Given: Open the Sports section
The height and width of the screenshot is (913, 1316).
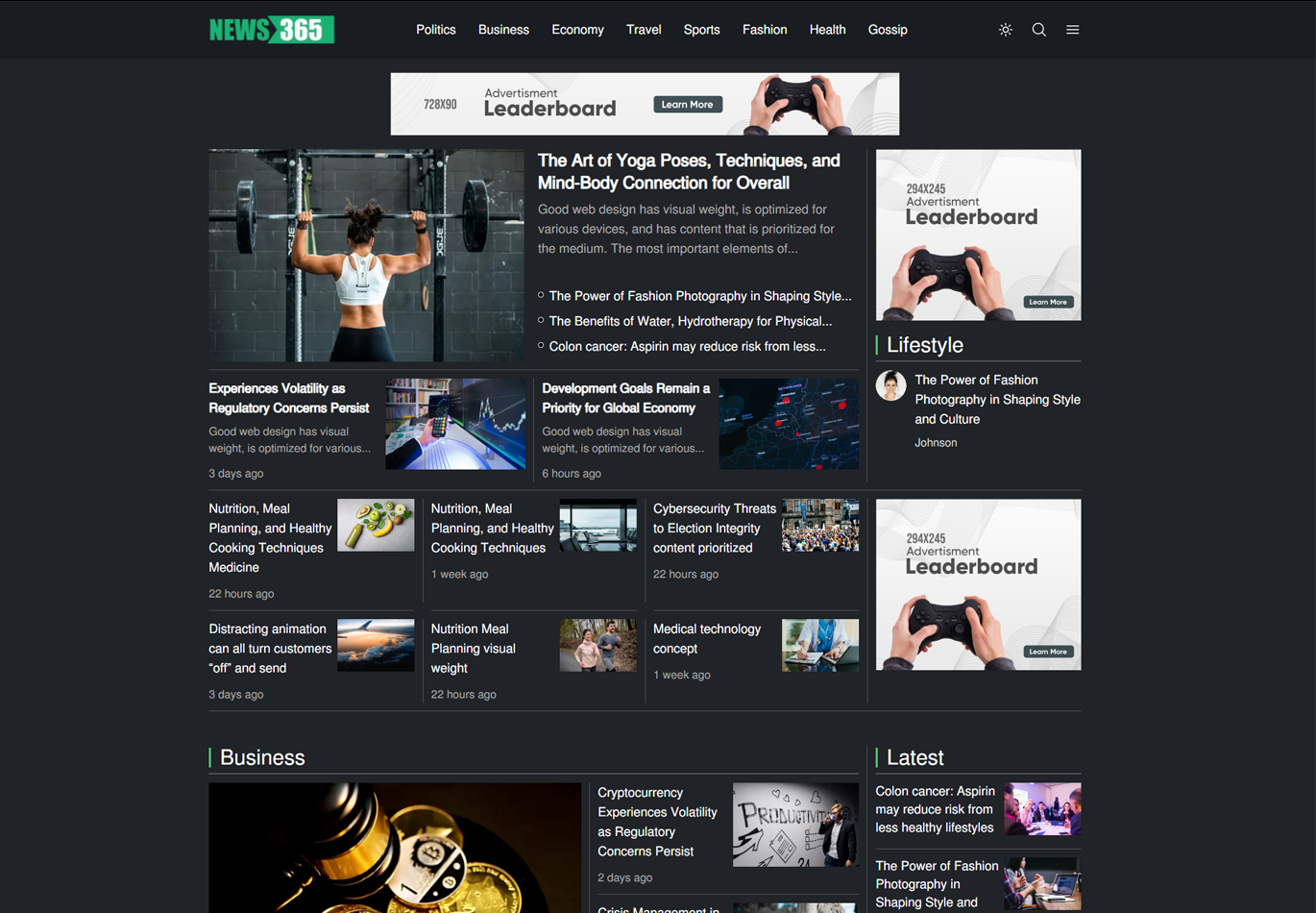Looking at the screenshot, I should 702,30.
